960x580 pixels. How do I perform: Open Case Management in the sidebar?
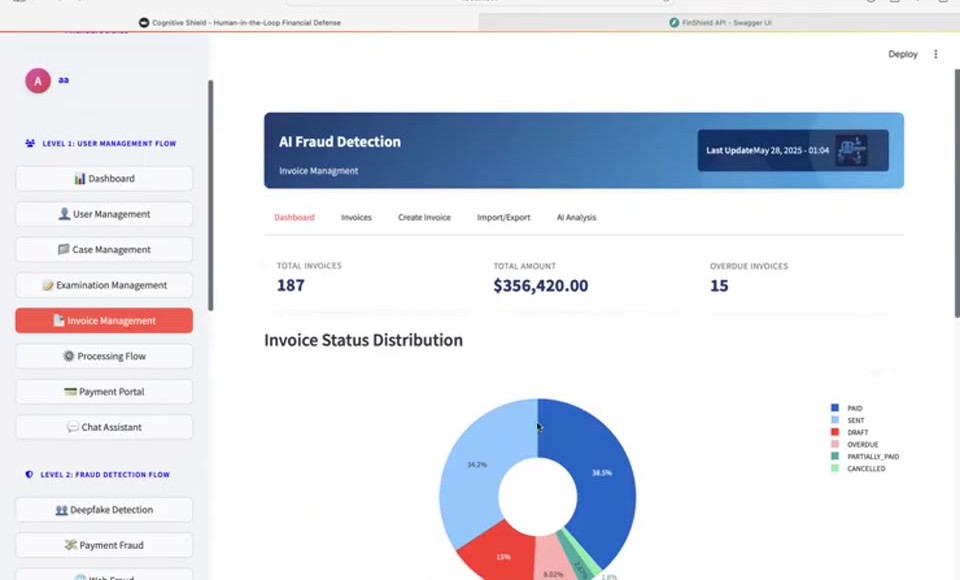pyautogui.click(x=104, y=250)
